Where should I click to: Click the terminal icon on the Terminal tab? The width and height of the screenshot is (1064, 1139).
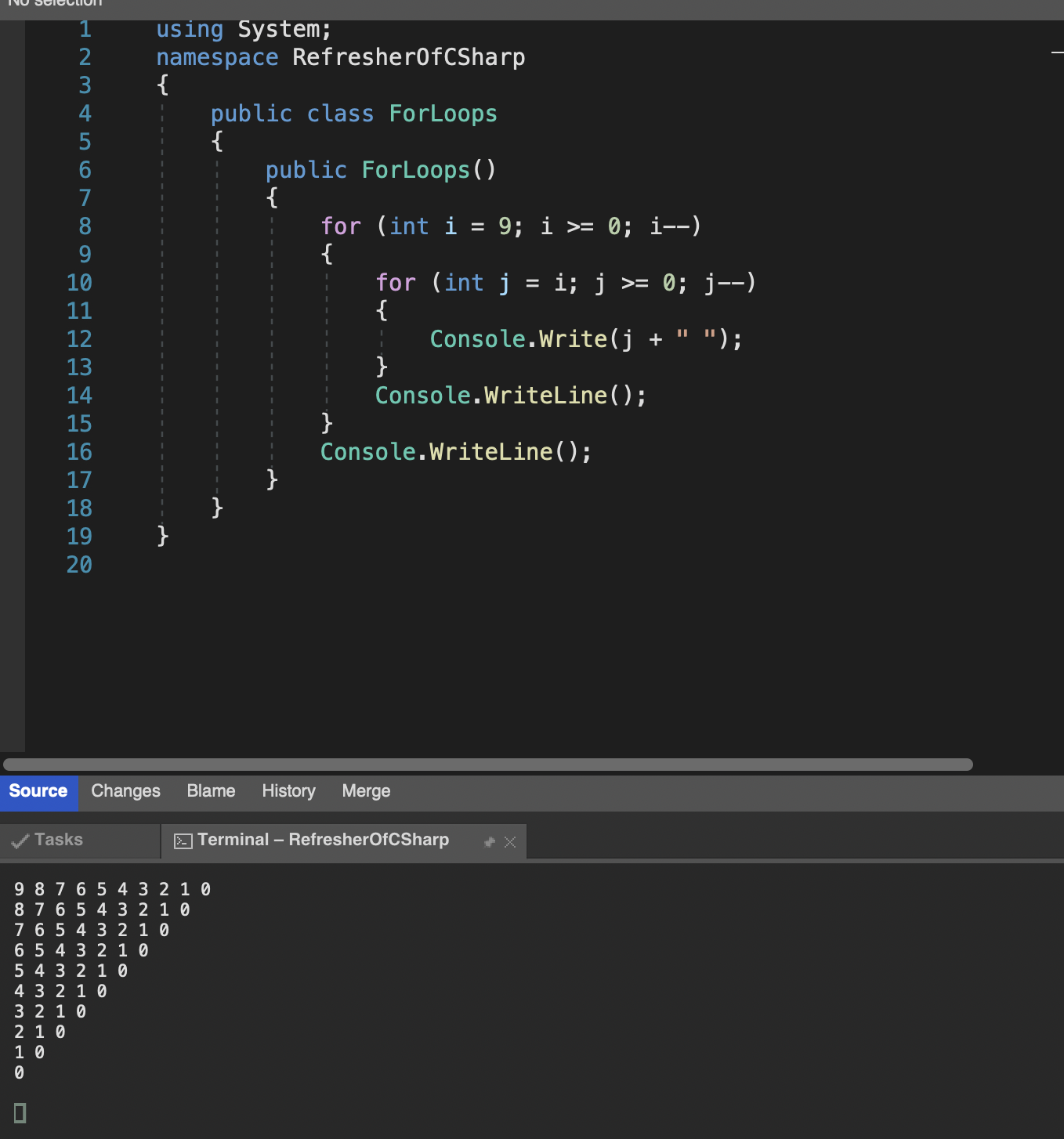coord(183,840)
